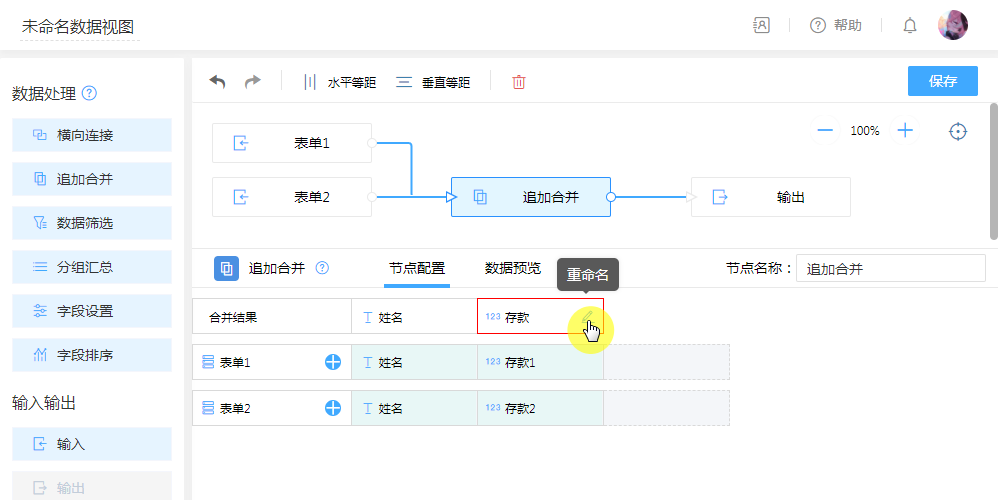Screen dimensions: 998x500
Task: Add field to 表单2 with plus icon
Action: [333, 408]
